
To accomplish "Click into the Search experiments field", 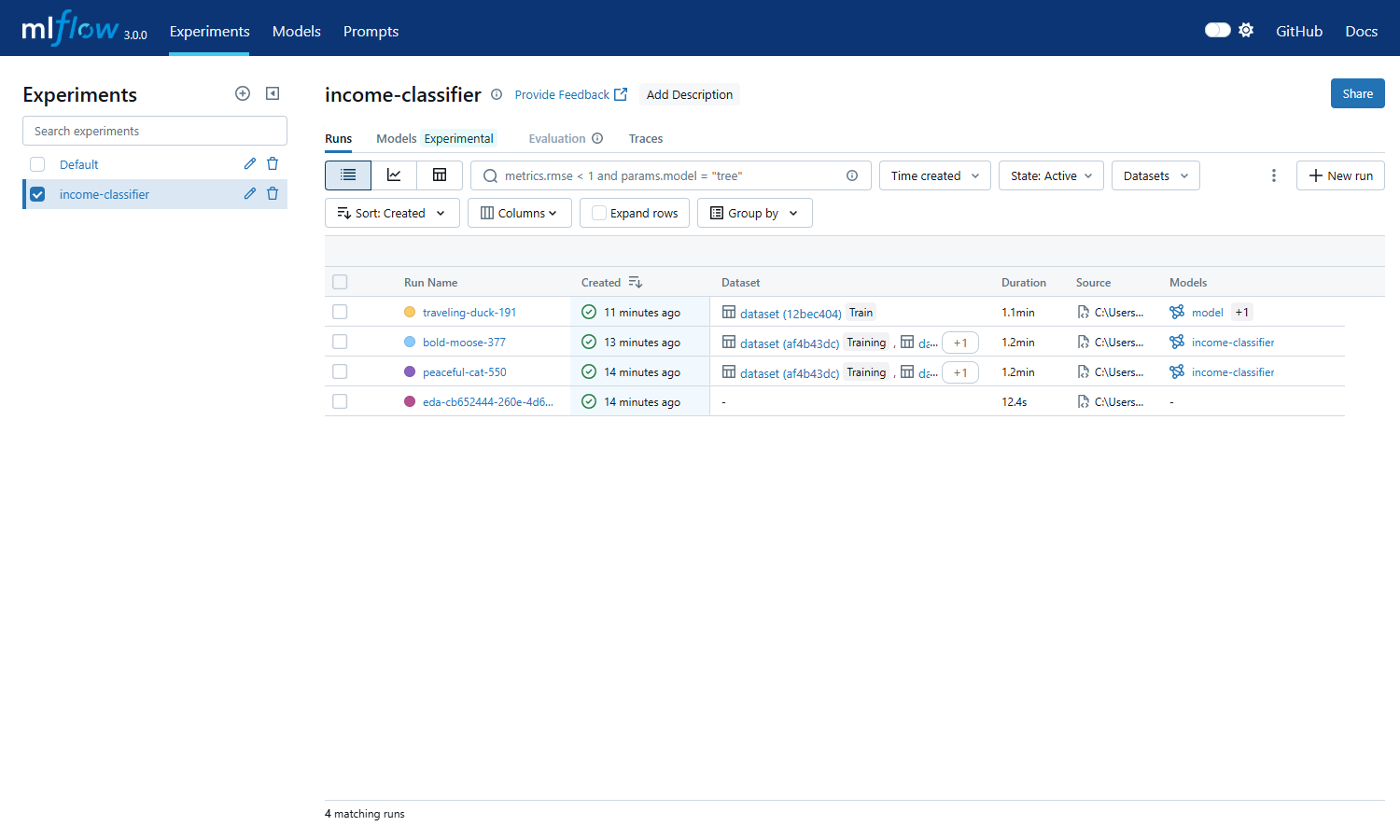I will tap(155, 131).
